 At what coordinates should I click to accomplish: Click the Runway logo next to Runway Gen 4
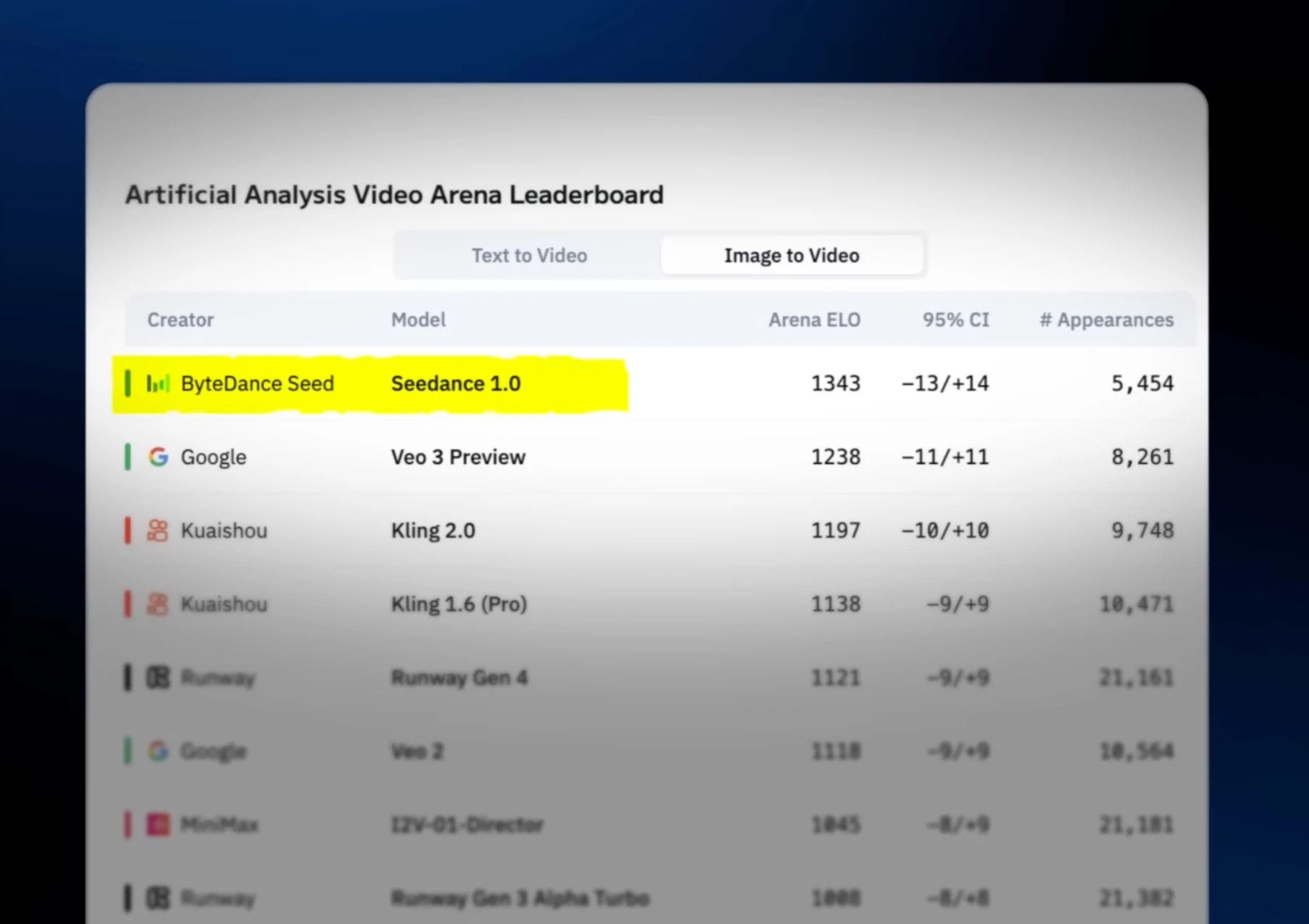(157, 678)
